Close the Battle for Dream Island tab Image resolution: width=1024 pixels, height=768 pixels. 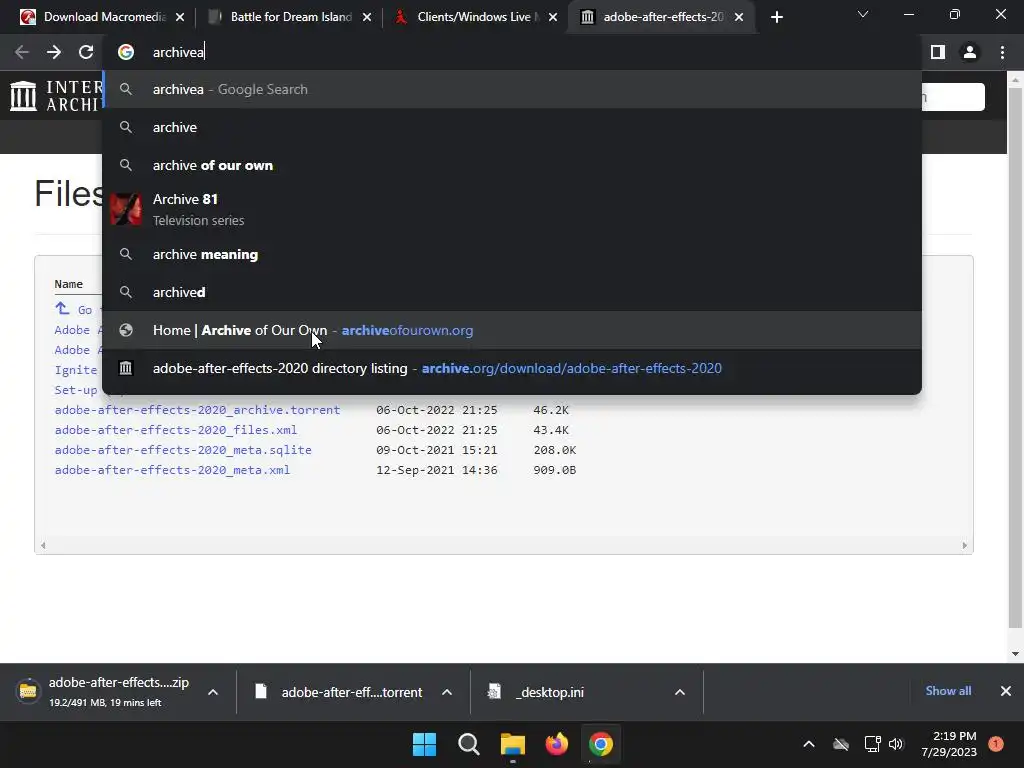pos(367,17)
